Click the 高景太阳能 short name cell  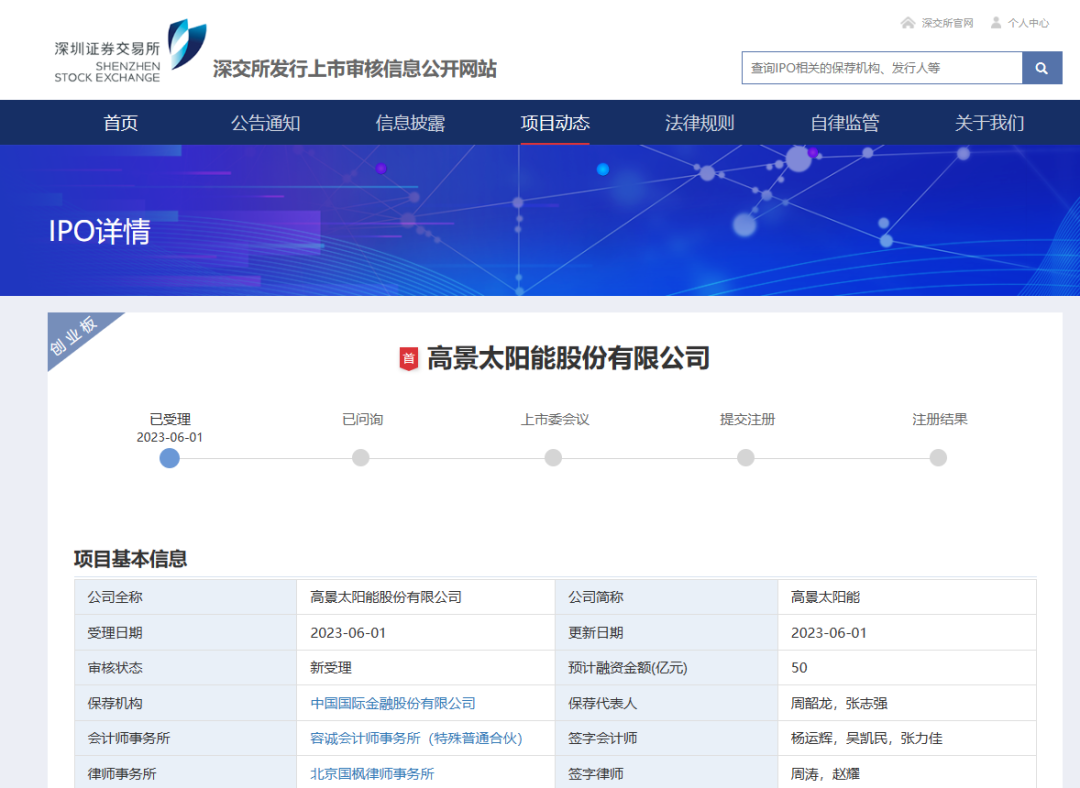tap(907, 597)
